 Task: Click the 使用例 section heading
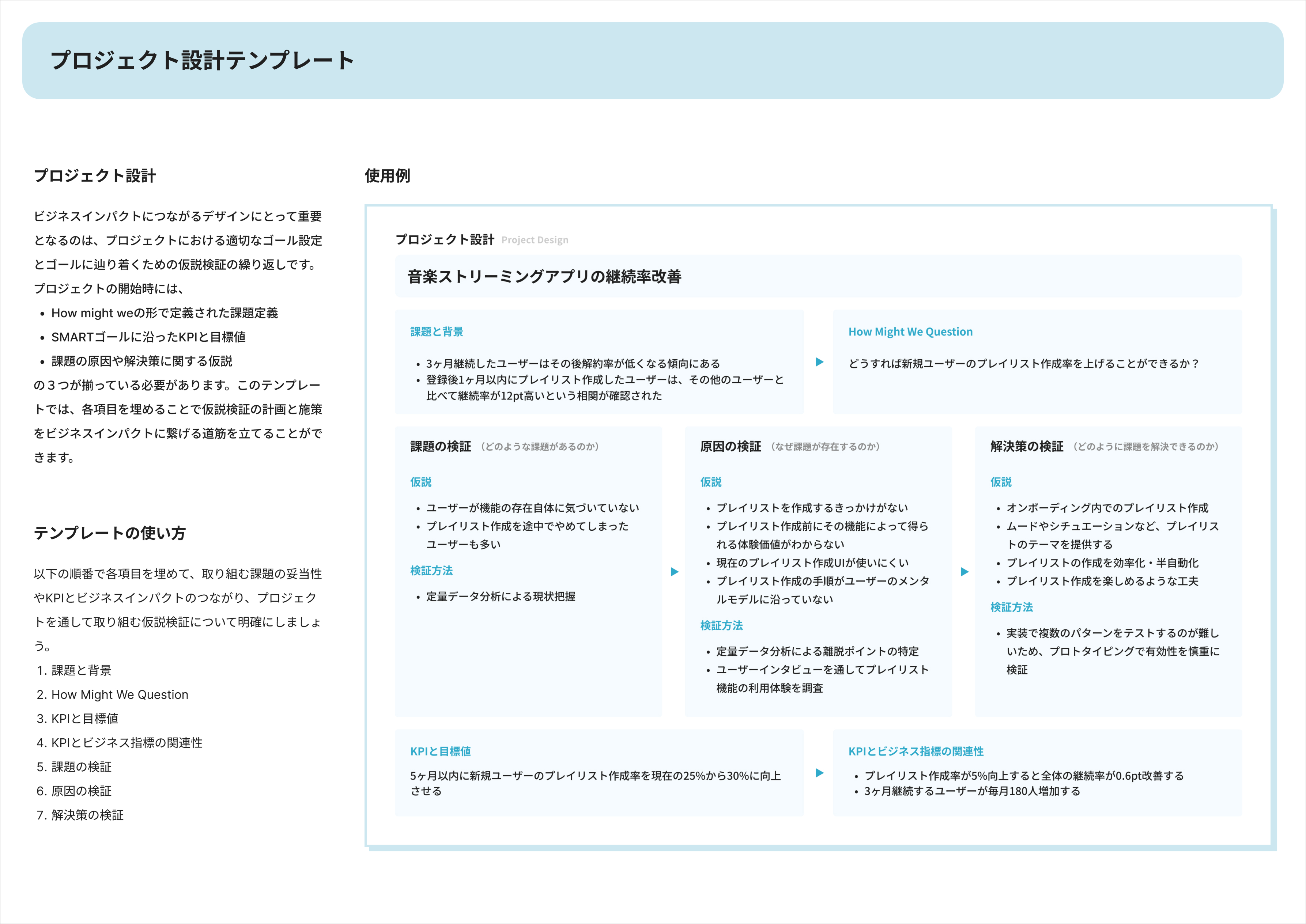[387, 176]
